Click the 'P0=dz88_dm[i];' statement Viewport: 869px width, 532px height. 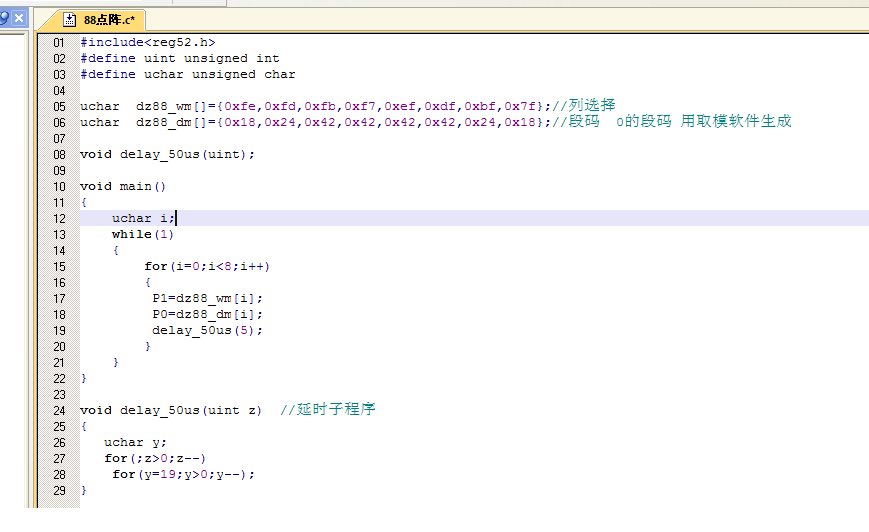click(207, 314)
